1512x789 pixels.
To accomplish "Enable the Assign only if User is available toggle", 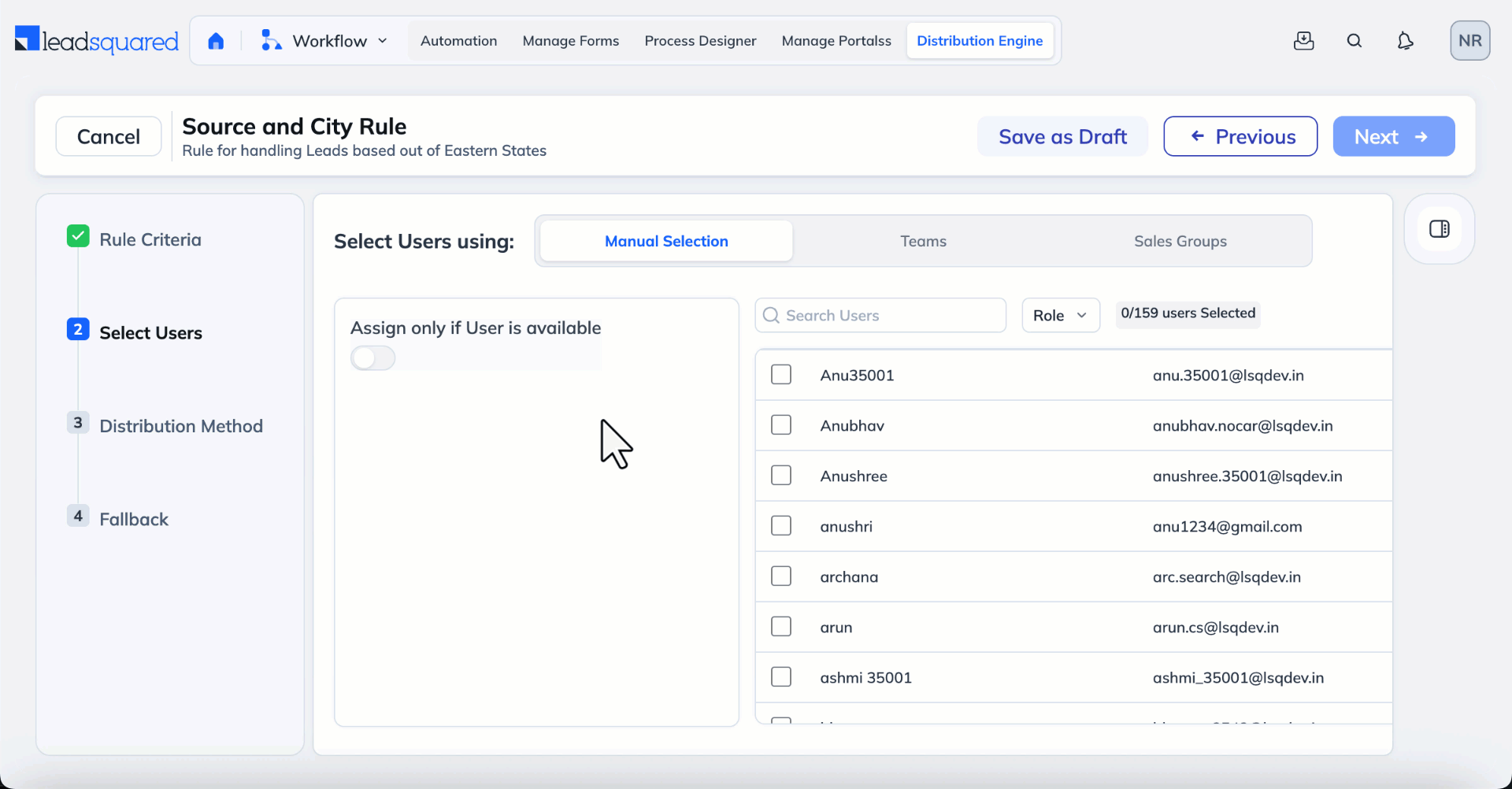I will coord(372,357).
